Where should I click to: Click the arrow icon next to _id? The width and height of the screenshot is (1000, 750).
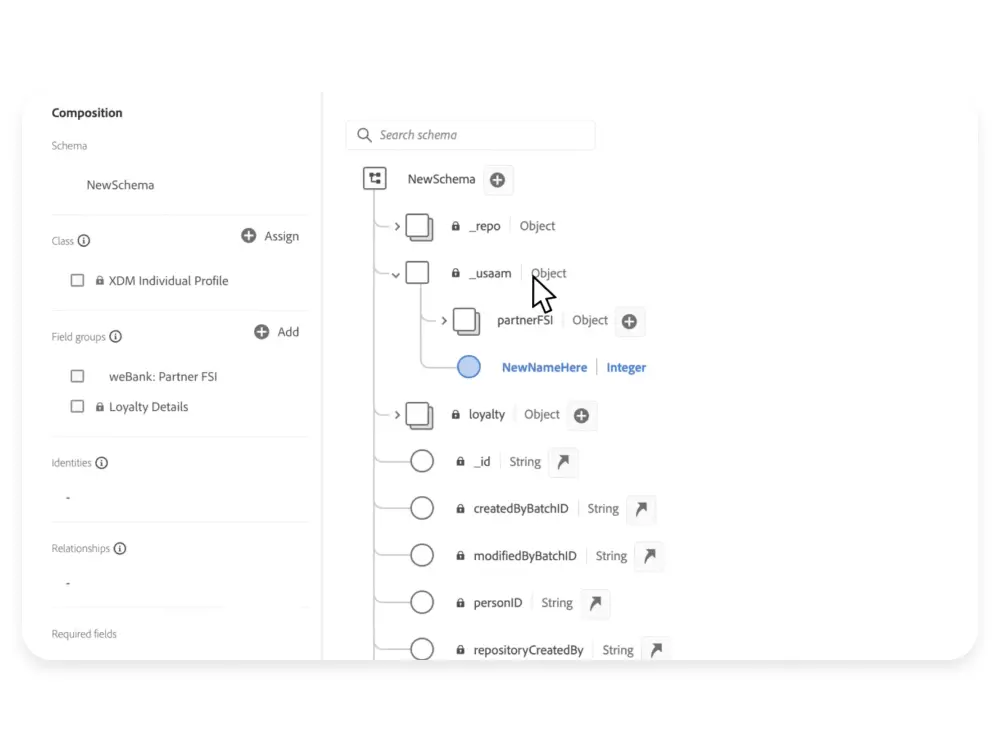pos(563,462)
